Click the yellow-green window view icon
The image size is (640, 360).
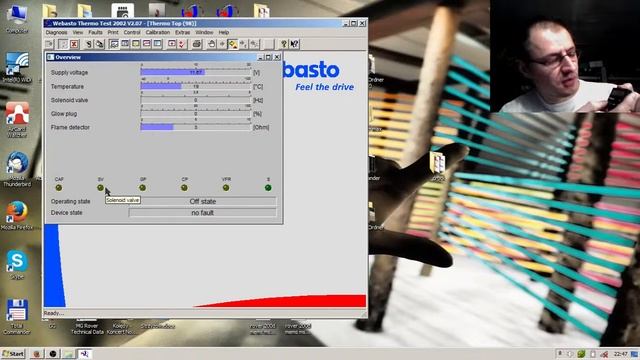coord(136,44)
